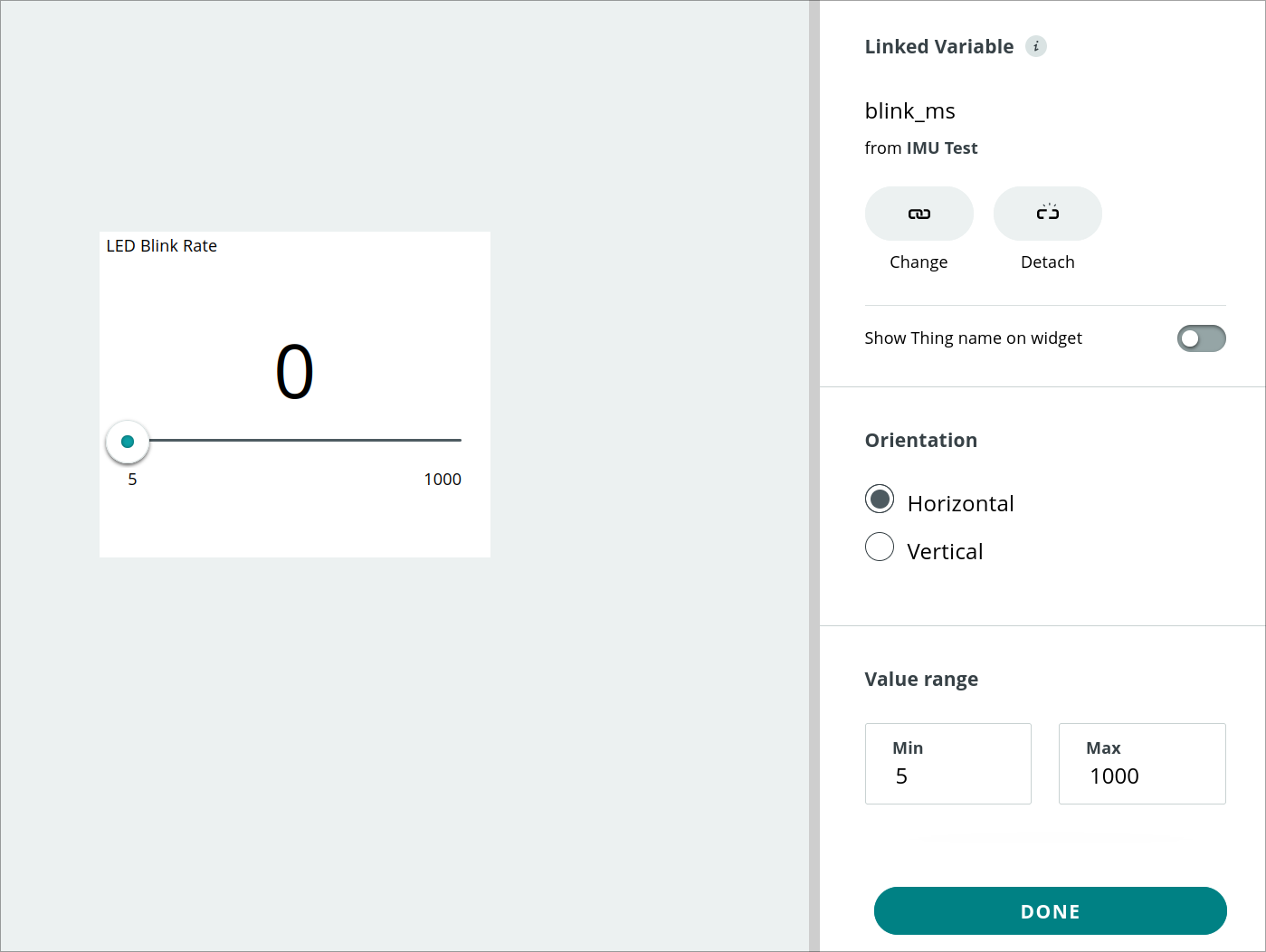The height and width of the screenshot is (952, 1266).
Task: Click the teal slider handle
Action: 127,441
